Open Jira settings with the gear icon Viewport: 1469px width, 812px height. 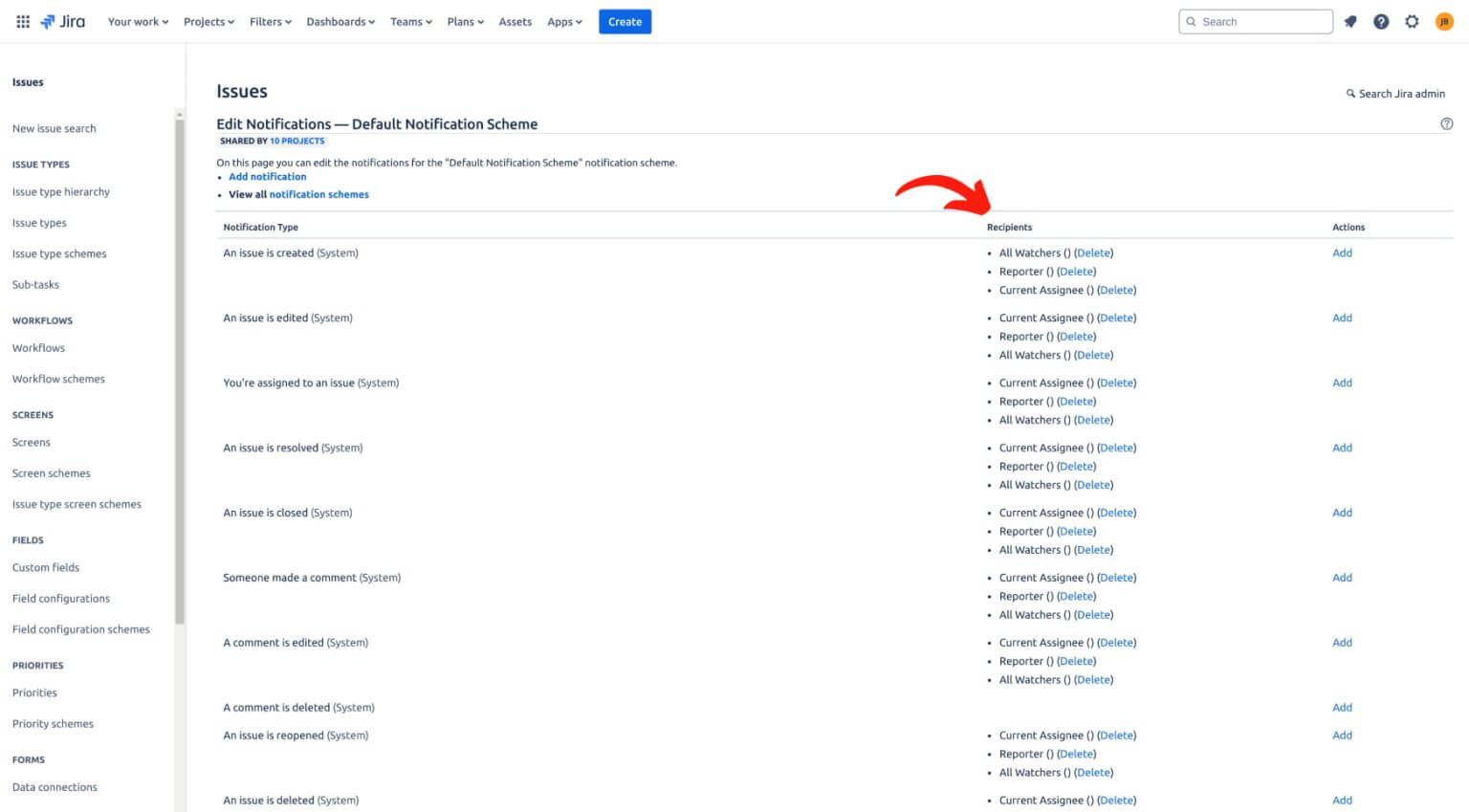tap(1412, 21)
